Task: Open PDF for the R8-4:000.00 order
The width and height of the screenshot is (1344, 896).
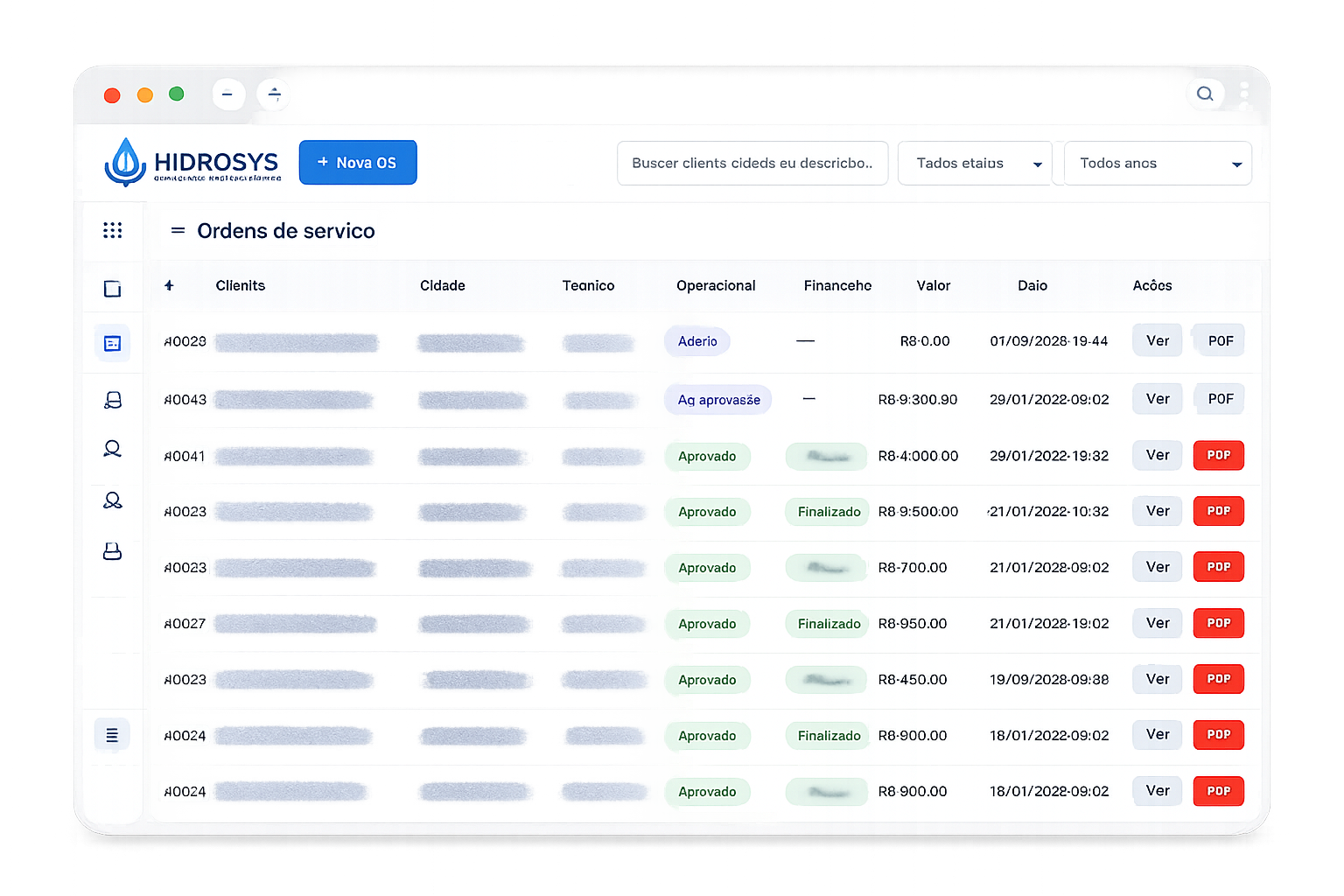Action: pos(1218,455)
